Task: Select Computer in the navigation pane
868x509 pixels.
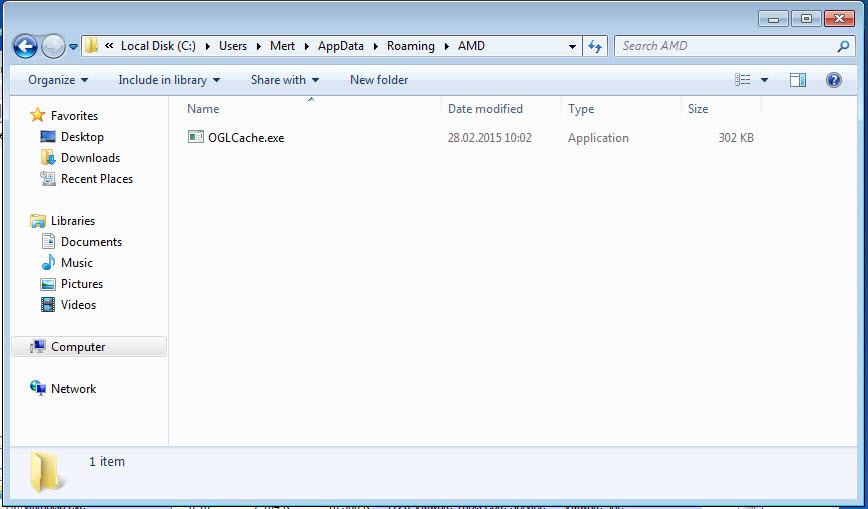Action: [78, 347]
